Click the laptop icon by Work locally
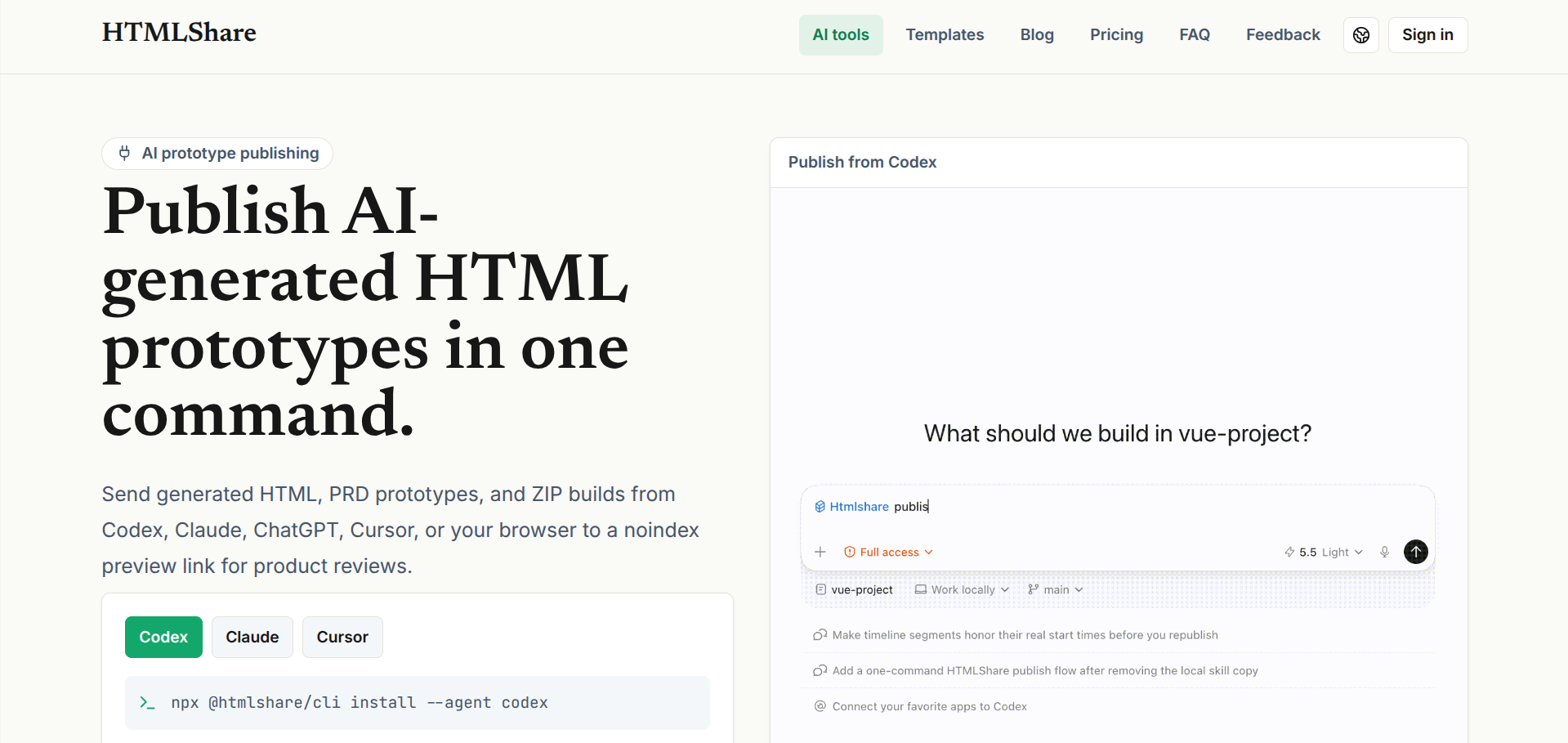The height and width of the screenshot is (743, 1568). coord(921,589)
